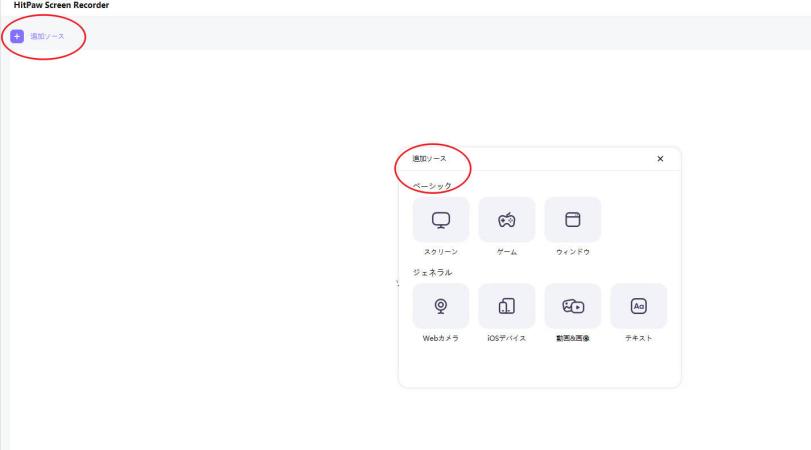
Task: Add a Webカメラ source via webcam icon
Action: tap(441, 306)
